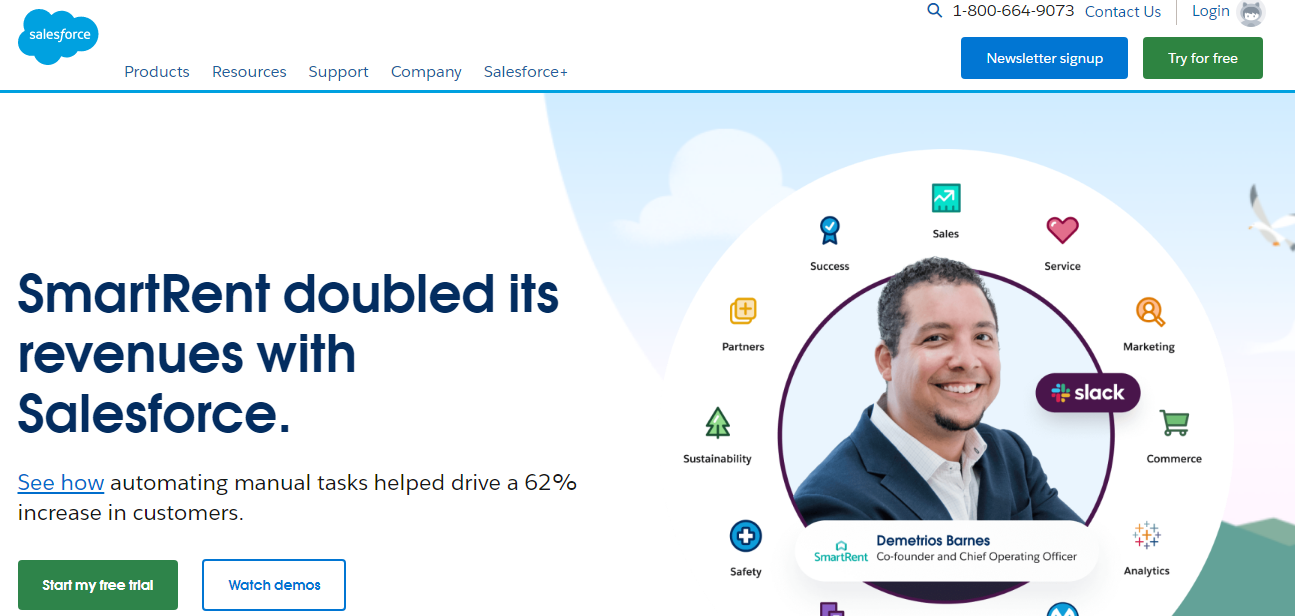This screenshot has height=616, width=1295.
Task: Click the Safety label text
Action: point(746,572)
